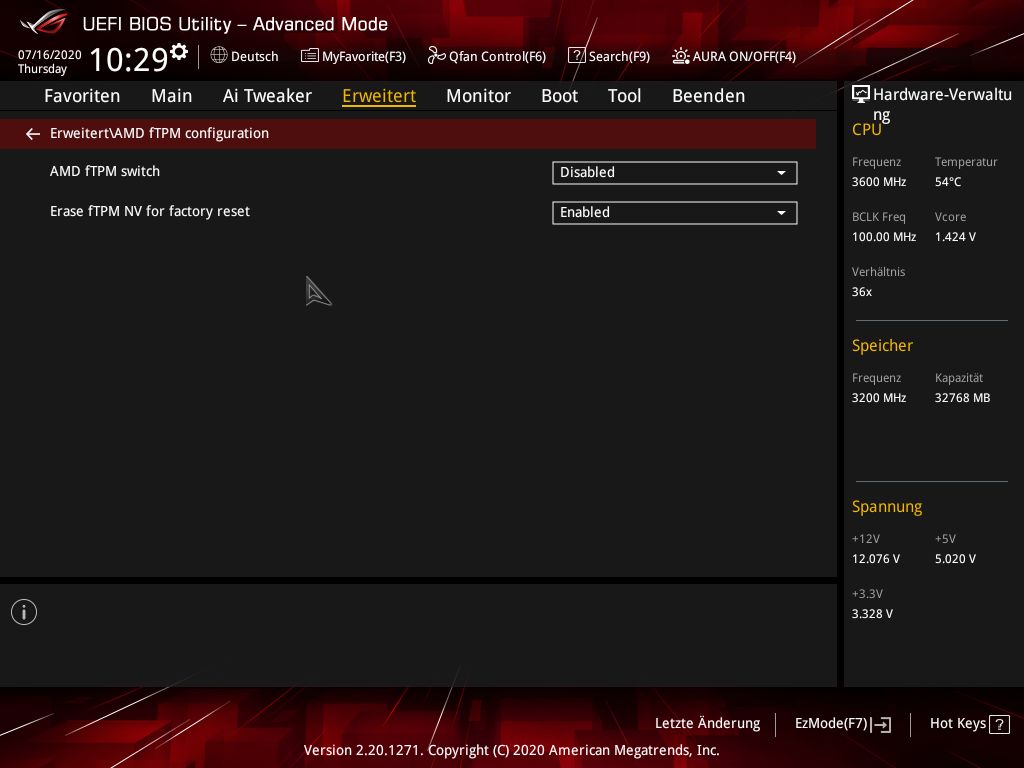
Task: Click the settings gear next to the clock
Action: pos(179,52)
